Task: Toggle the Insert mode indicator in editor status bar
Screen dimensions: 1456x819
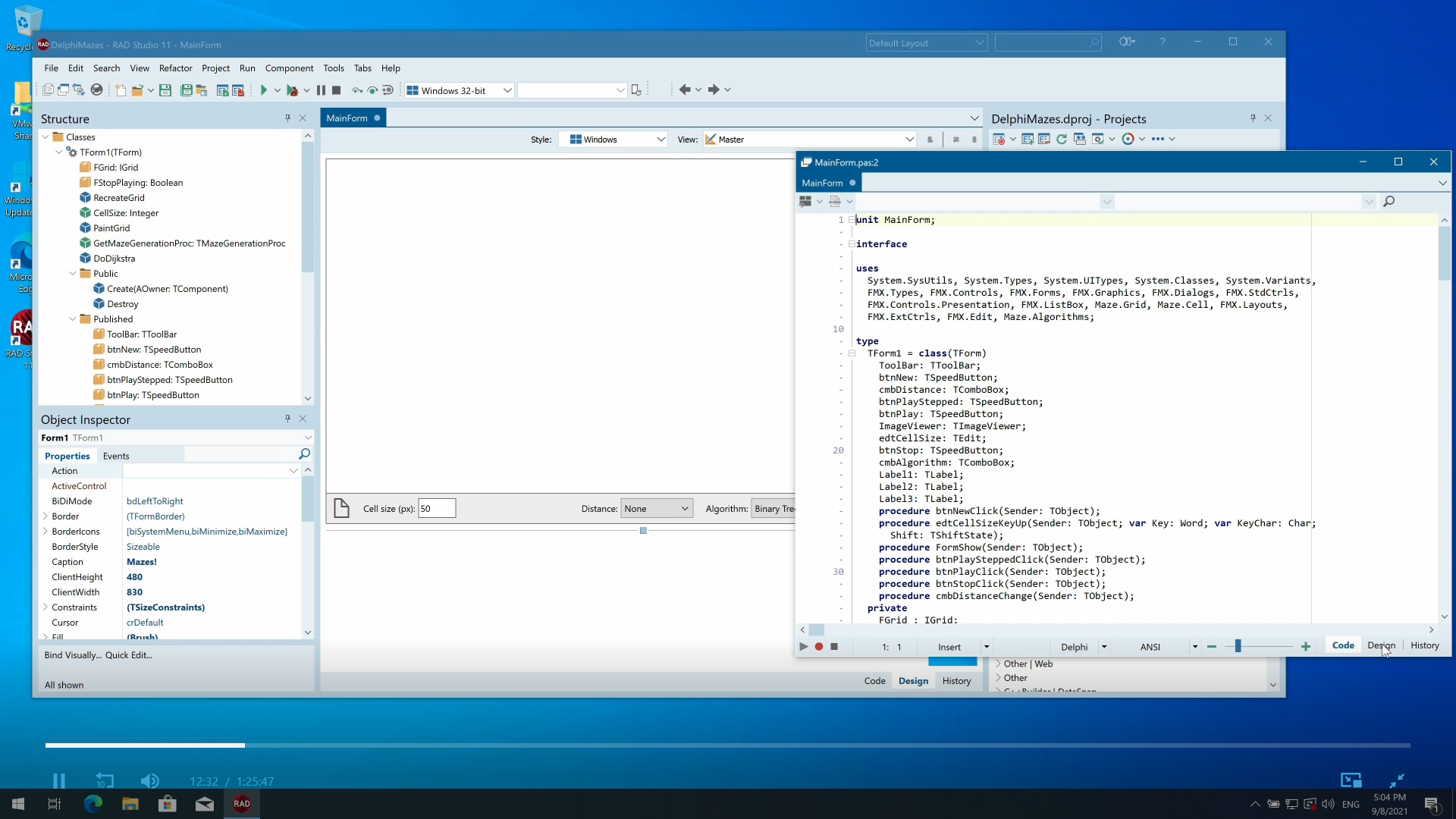Action: coord(949,647)
